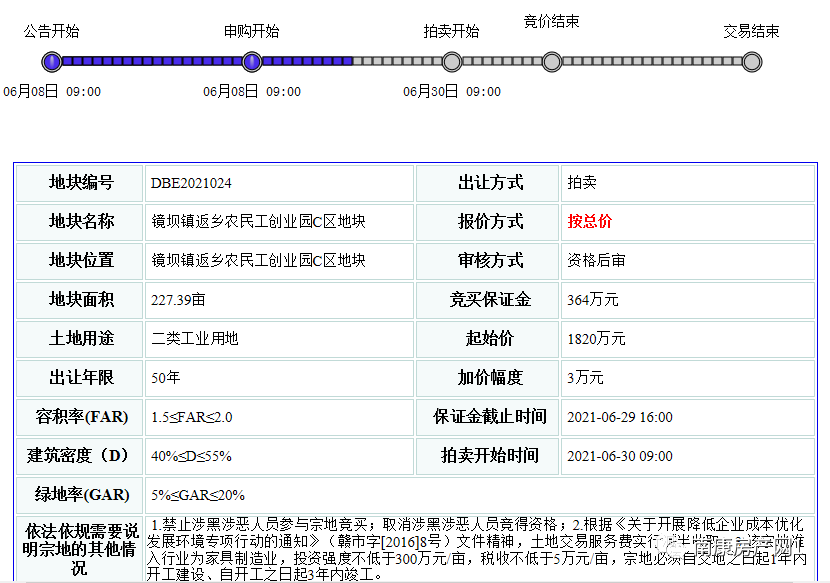Click the 竞价结束 milestone circle

click(x=551, y=61)
